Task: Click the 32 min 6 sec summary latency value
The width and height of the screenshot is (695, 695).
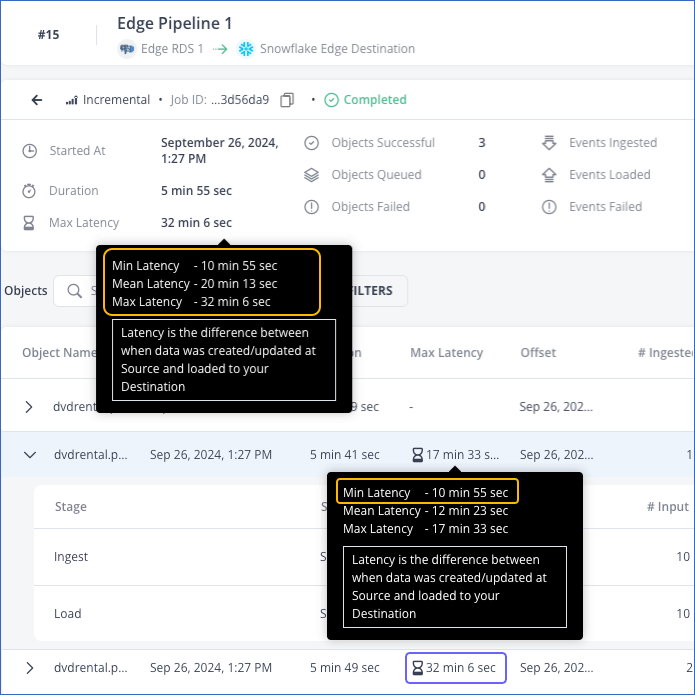Action: pos(196,223)
